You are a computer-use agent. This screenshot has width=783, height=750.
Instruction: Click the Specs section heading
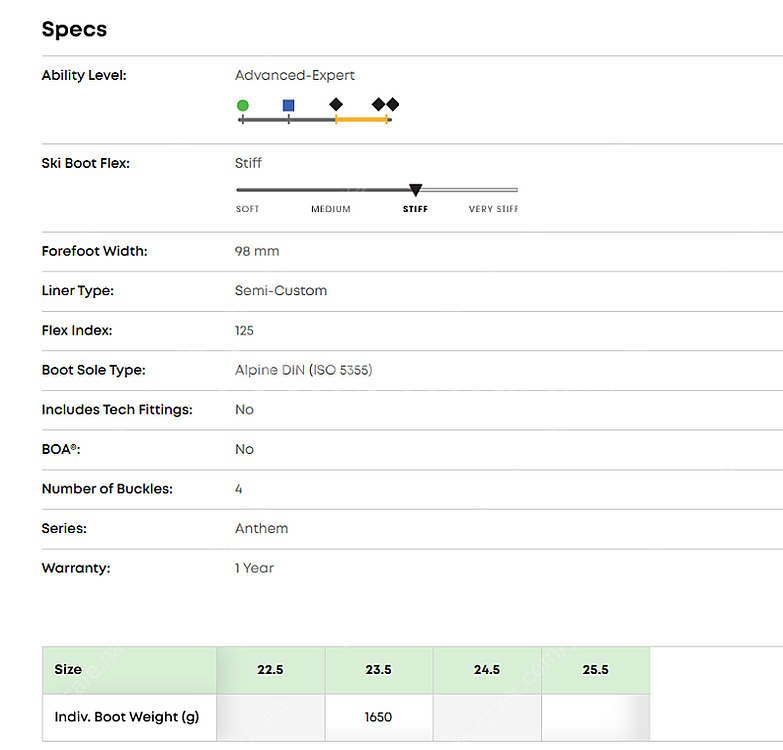(74, 29)
